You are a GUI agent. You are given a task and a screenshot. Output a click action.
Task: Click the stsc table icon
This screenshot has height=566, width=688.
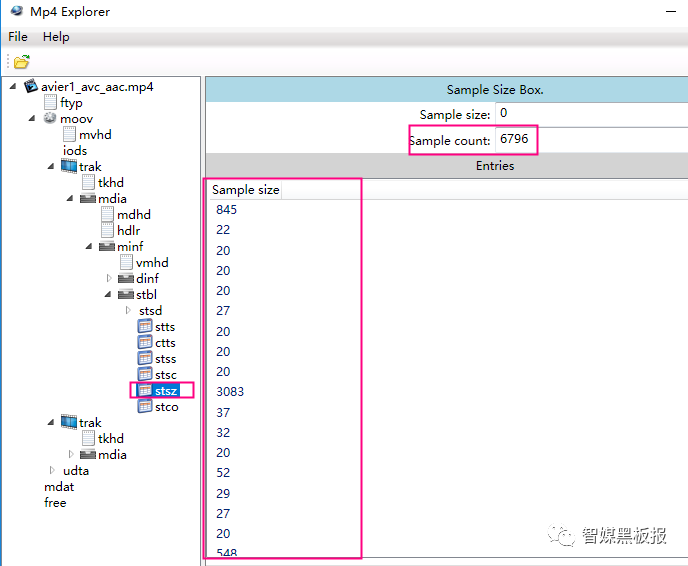click(x=145, y=374)
